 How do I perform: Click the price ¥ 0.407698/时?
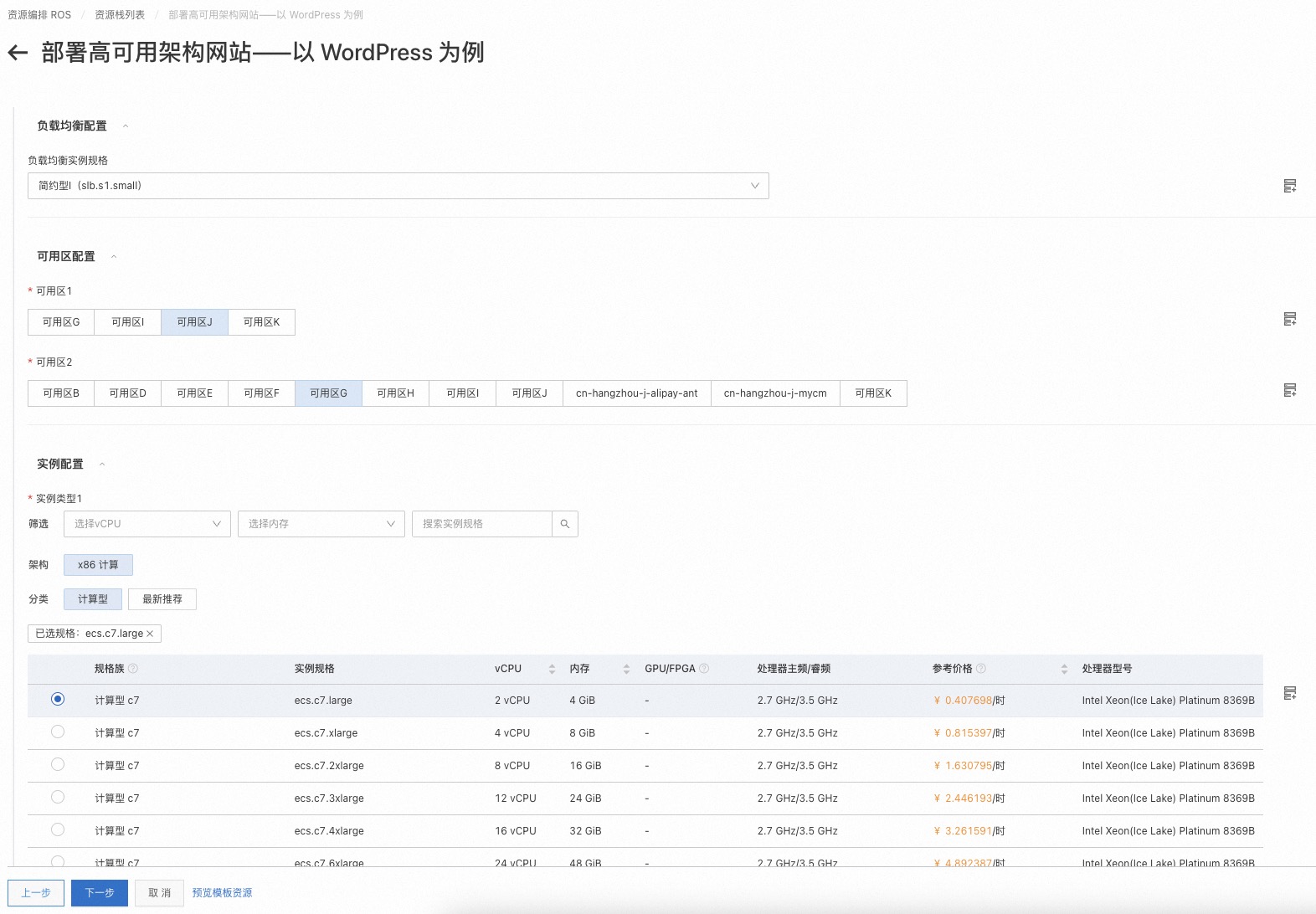969,701
